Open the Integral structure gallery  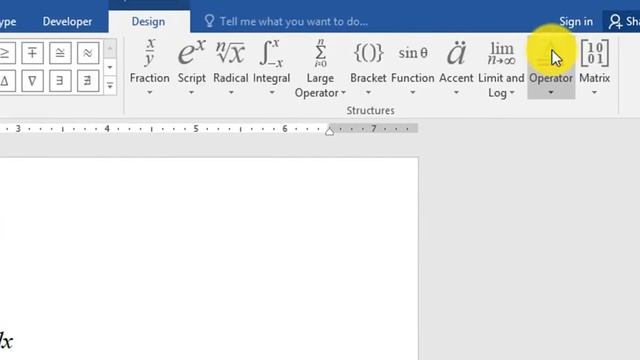pyautogui.click(x=271, y=67)
